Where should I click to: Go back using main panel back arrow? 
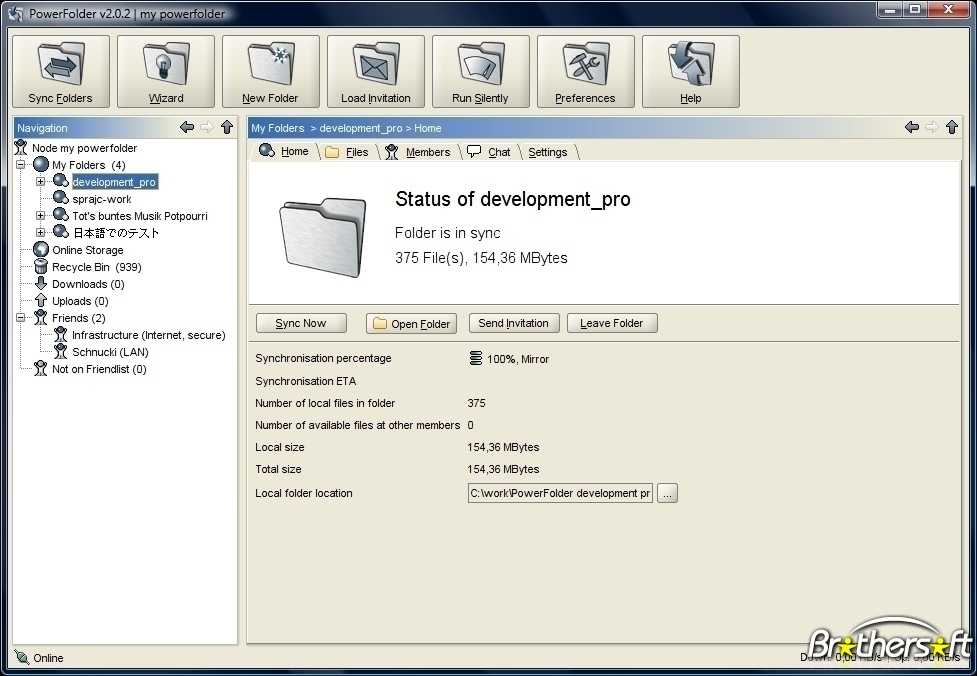[x=912, y=128]
